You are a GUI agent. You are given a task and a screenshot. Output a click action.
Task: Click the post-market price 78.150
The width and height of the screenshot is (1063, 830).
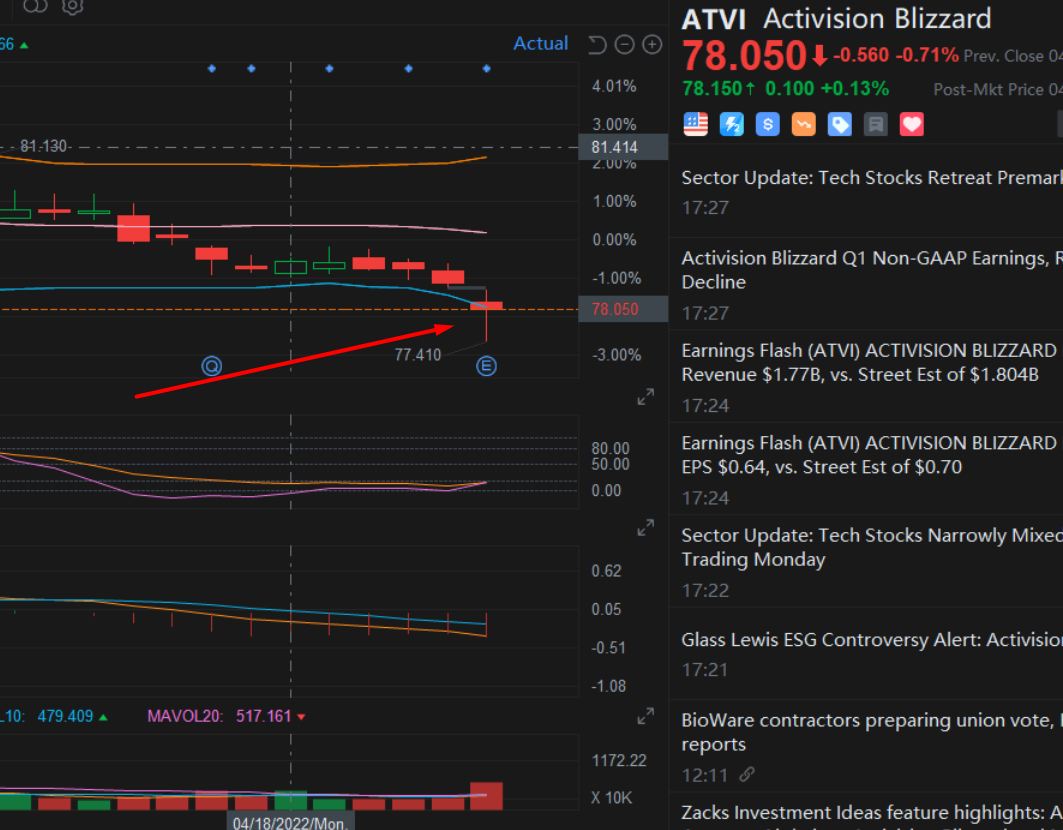712,89
